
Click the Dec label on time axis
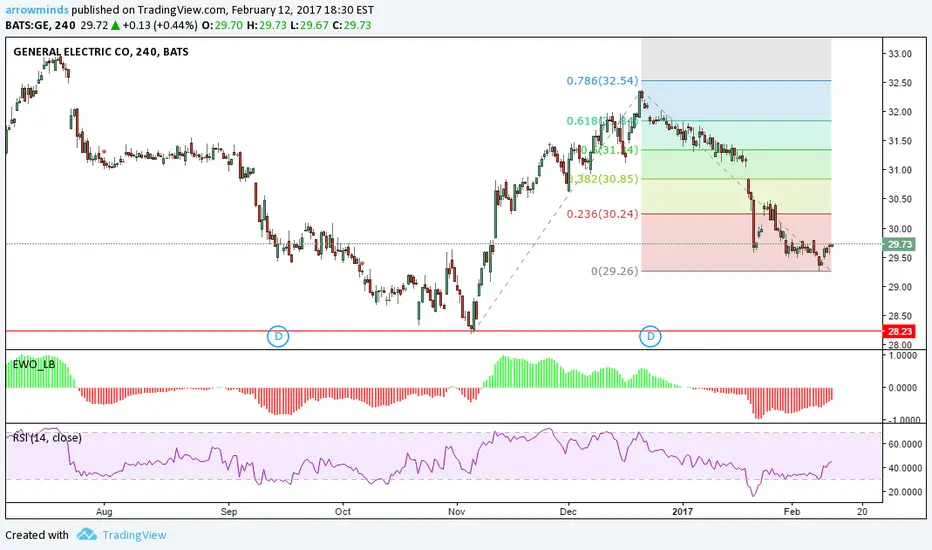(568, 511)
